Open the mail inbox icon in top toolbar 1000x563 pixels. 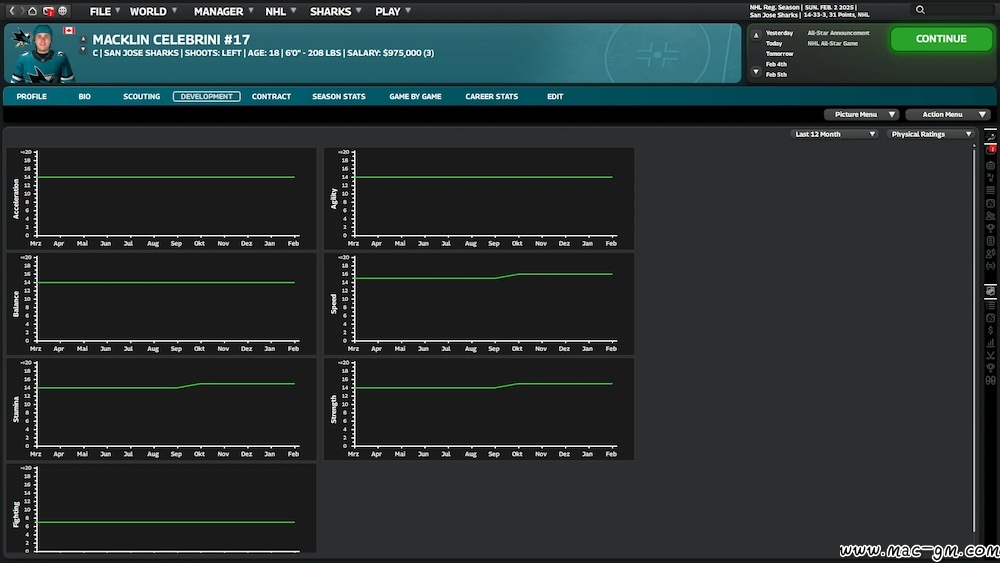(48, 11)
